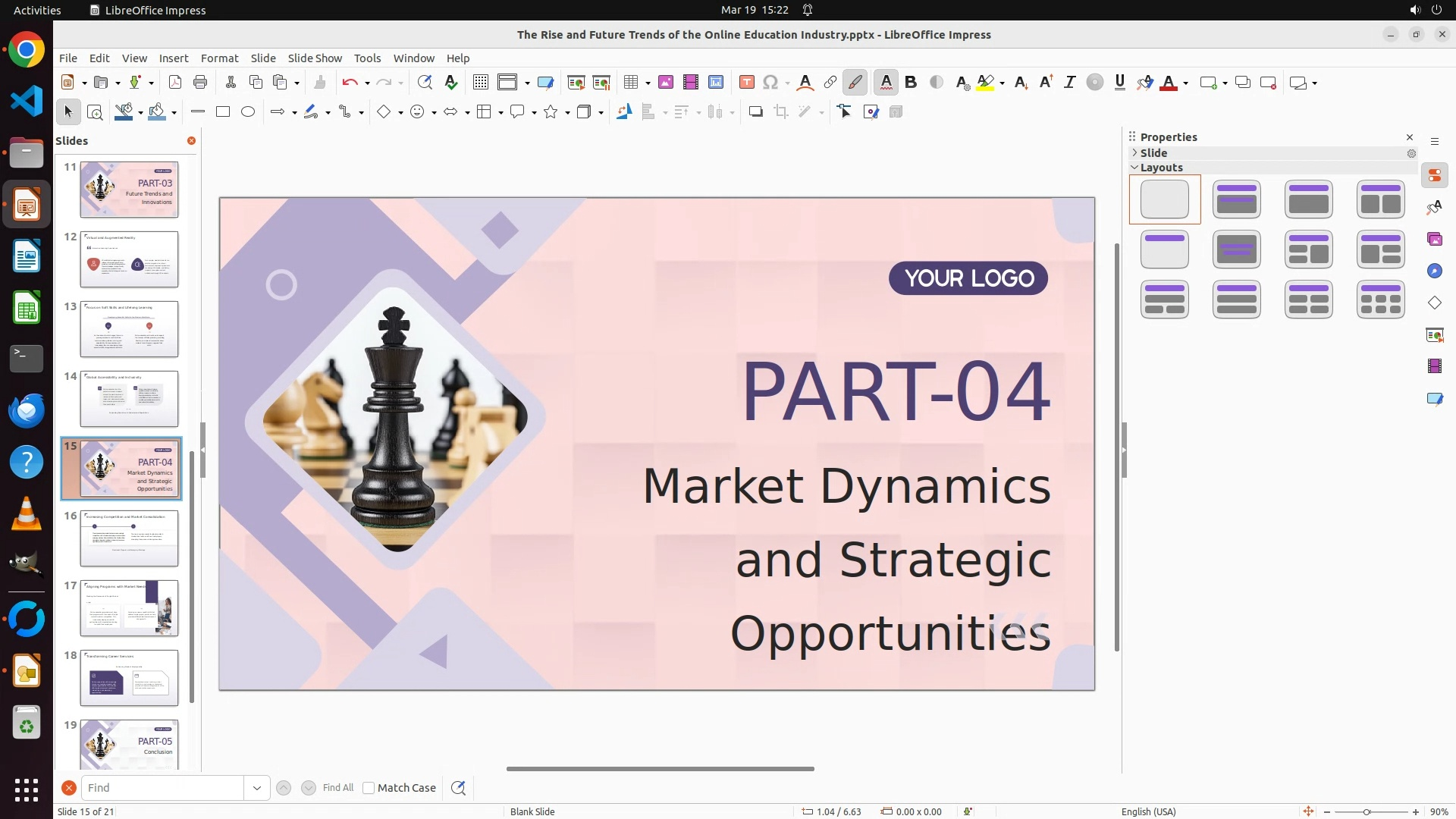Click the Spelling check icon
The width and height of the screenshot is (1456, 819).
451,83
